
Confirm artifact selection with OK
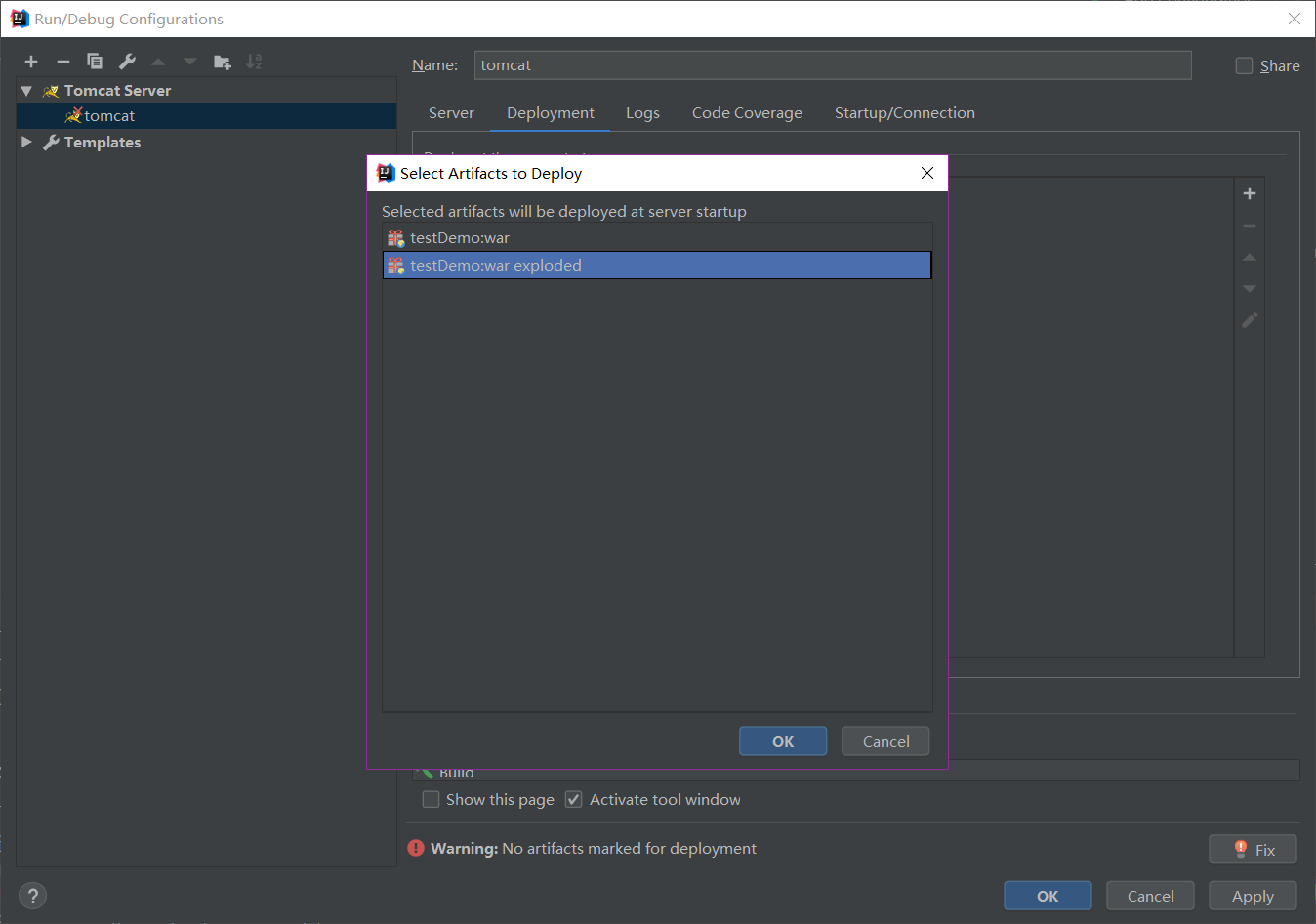click(x=783, y=741)
